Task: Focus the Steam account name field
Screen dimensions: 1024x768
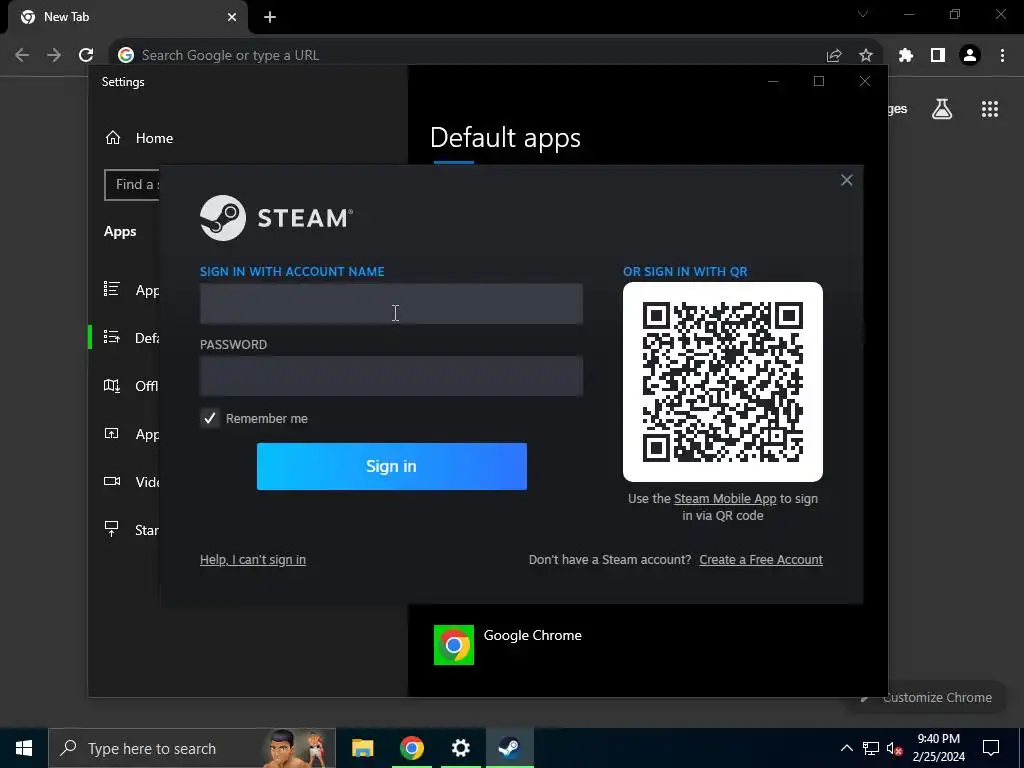Action: tap(391, 304)
